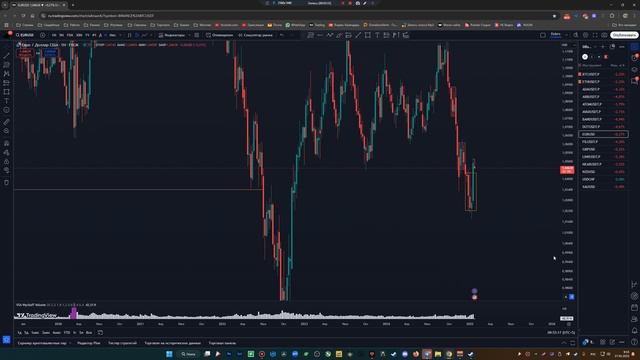Select geometric shapes tool in left toolbar

pos(7,92)
